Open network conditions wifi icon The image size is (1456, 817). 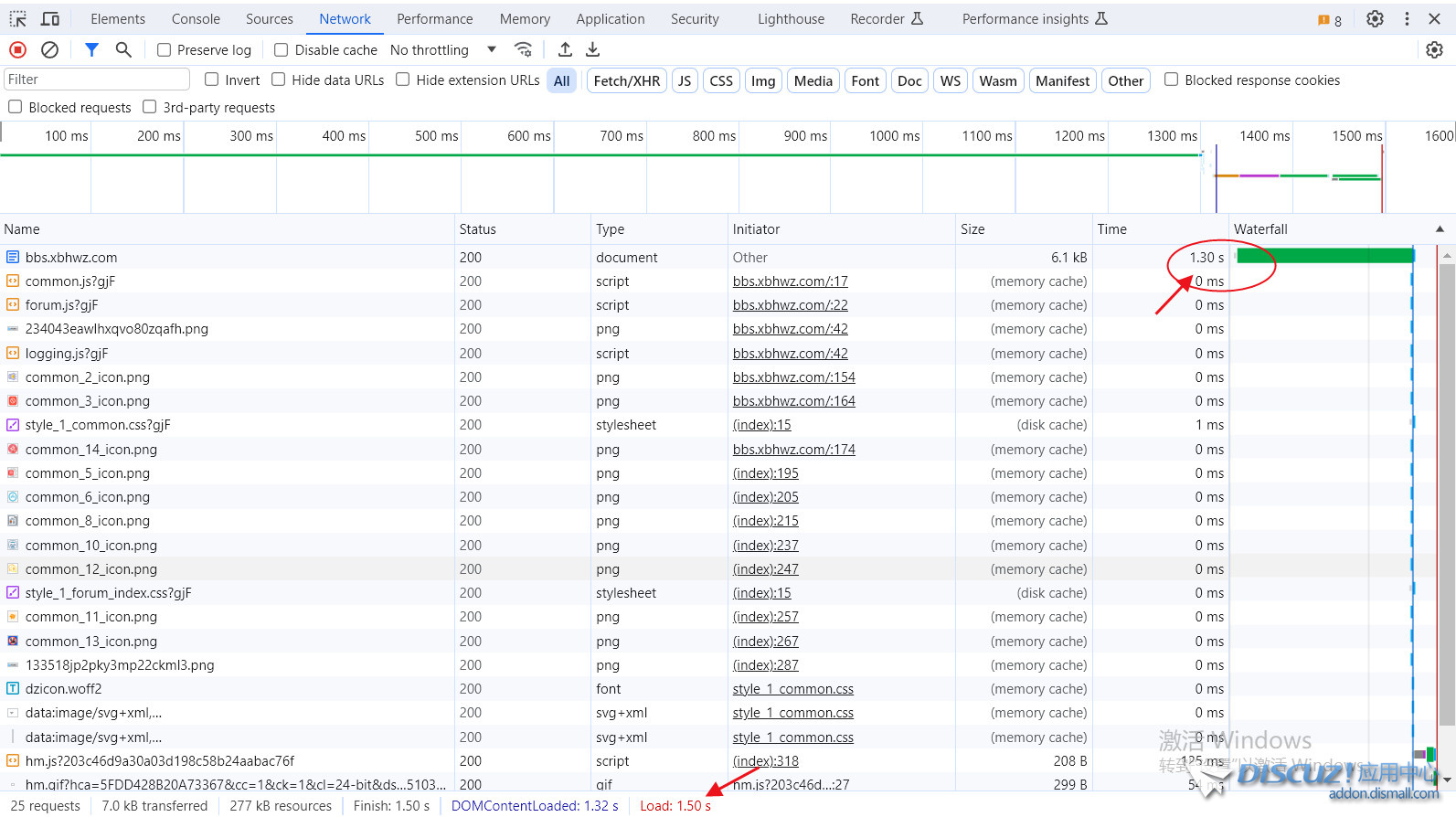[x=523, y=49]
